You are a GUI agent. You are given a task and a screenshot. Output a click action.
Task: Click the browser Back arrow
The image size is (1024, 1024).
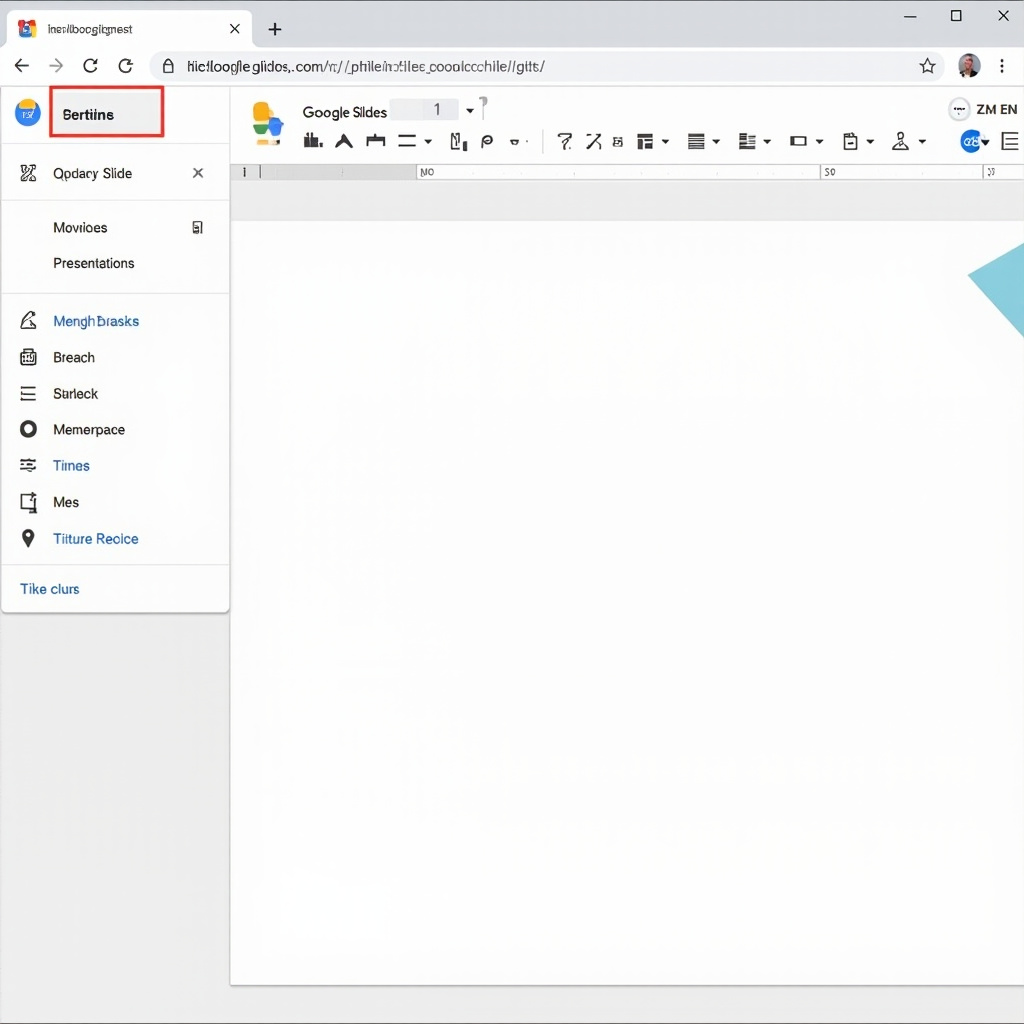pos(22,65)
